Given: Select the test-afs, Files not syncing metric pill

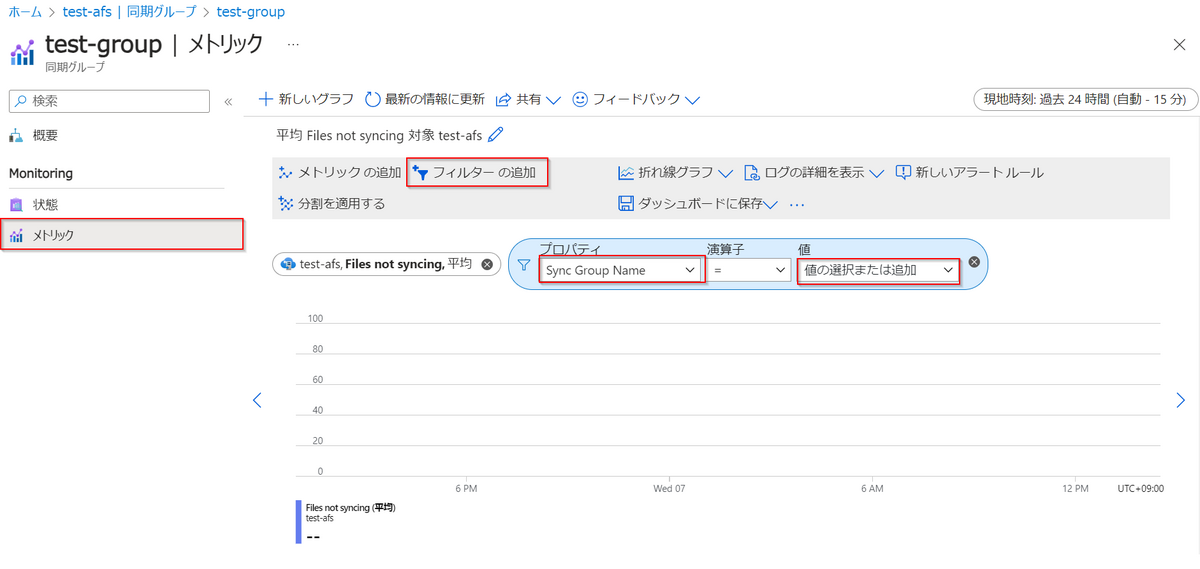Looking at the screenshot, I should (386, 264).
